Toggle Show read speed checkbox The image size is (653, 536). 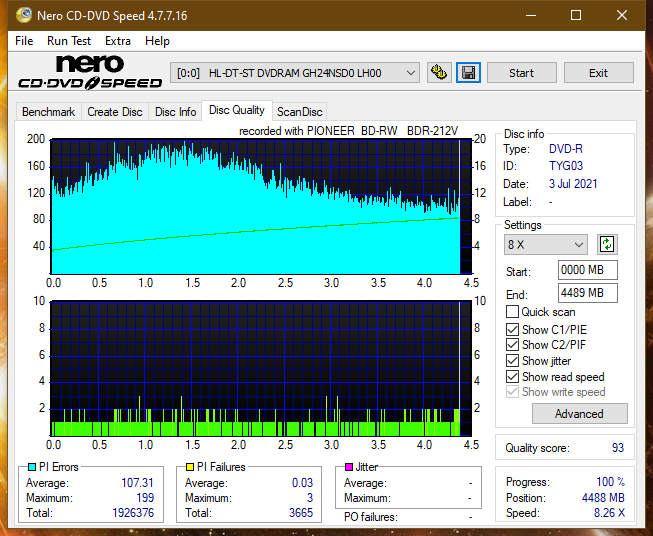512,376
